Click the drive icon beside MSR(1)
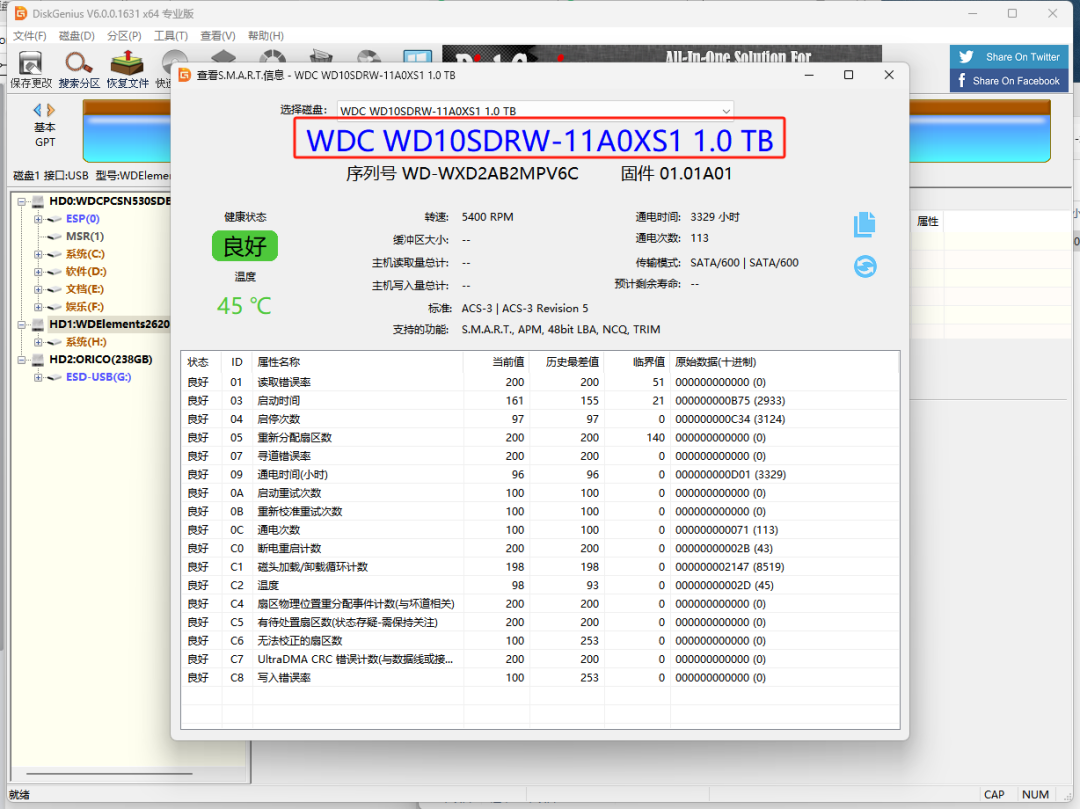 point(54,237)
